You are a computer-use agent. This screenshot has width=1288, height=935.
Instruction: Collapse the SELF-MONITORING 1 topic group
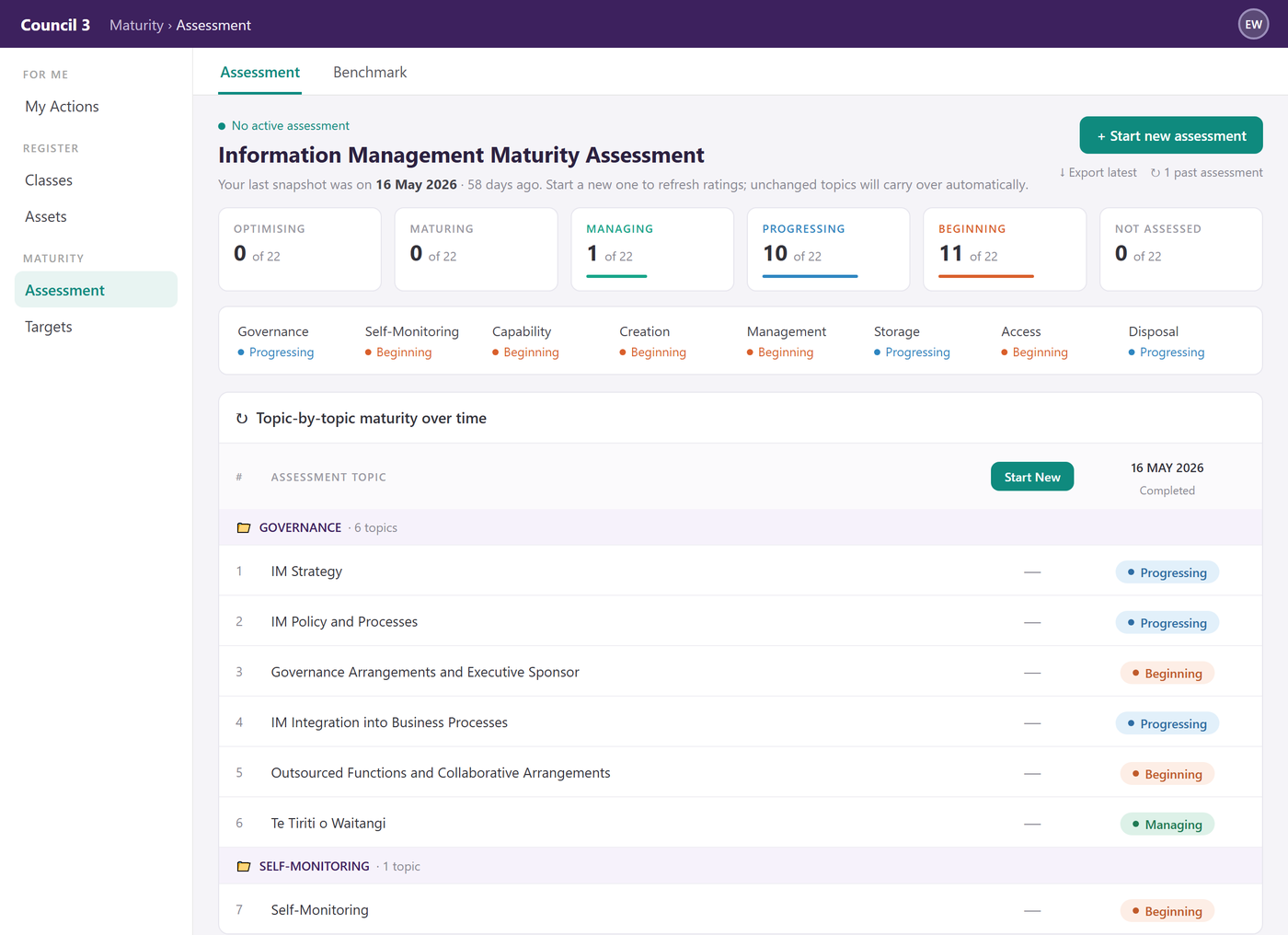pos(741,866)
